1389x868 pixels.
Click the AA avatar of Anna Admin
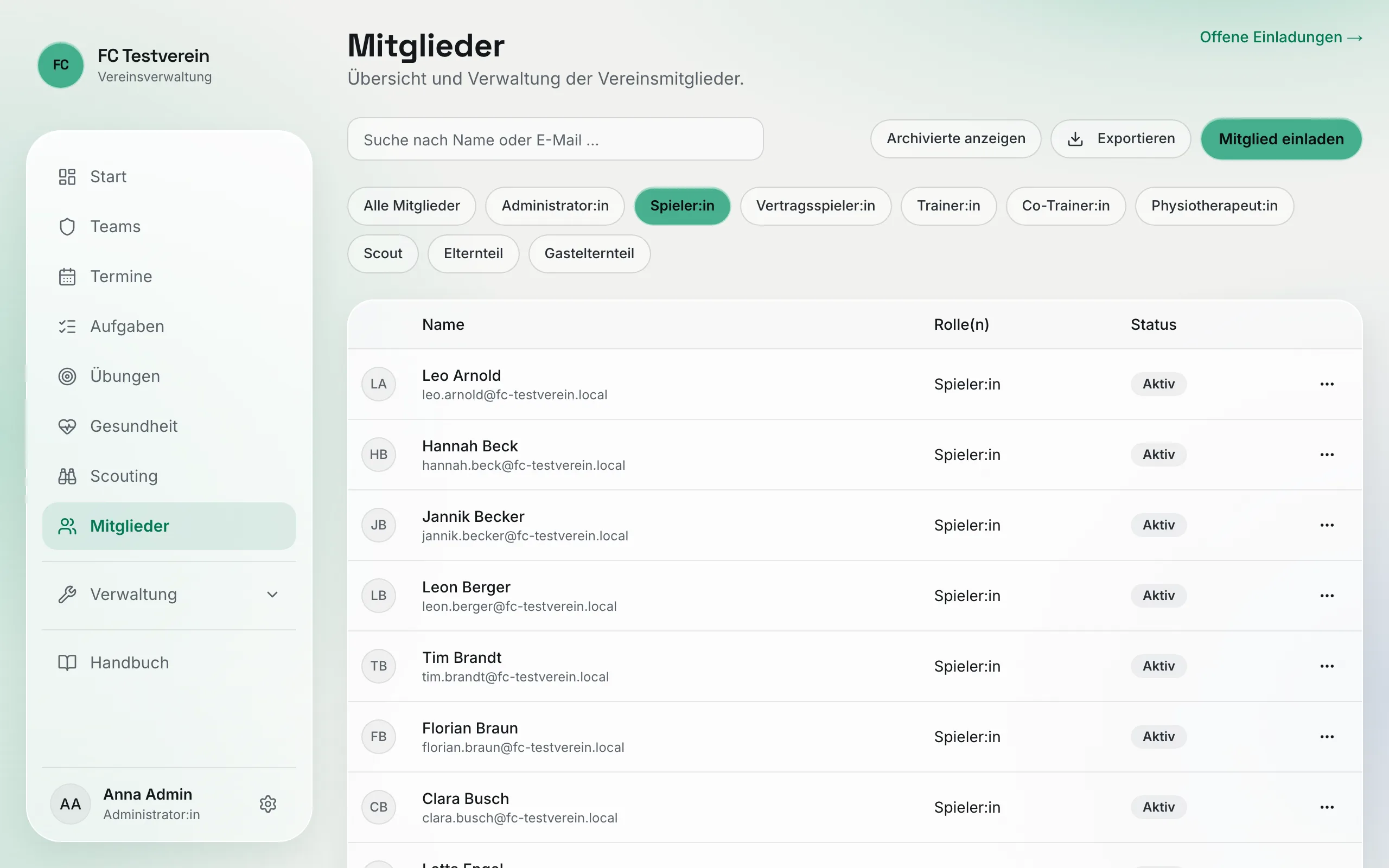click(x=71, y=805)
